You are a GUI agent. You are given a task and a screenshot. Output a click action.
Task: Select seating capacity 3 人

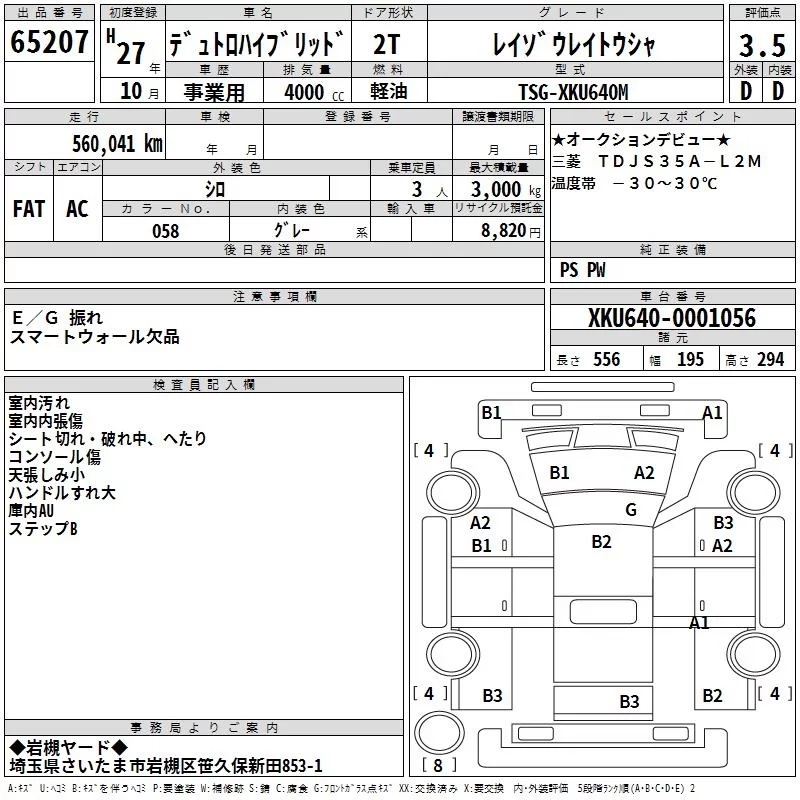(x=430, y=190)
